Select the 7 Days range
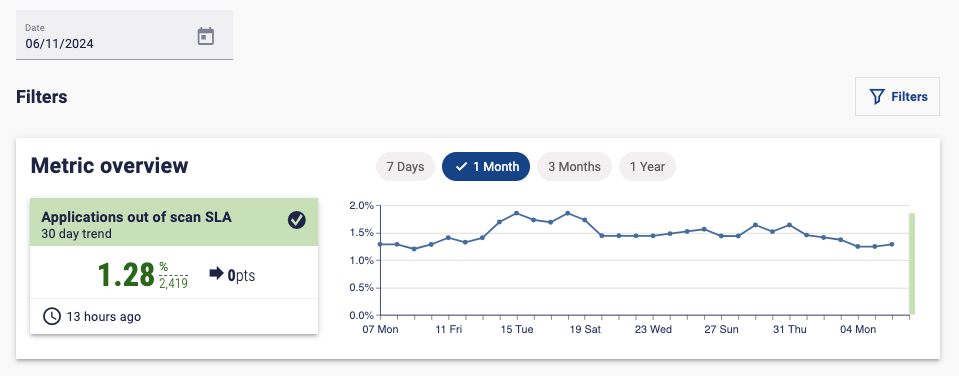Image resolution: width=959 pixels, height=376 pixels. [x=405, y=166]
